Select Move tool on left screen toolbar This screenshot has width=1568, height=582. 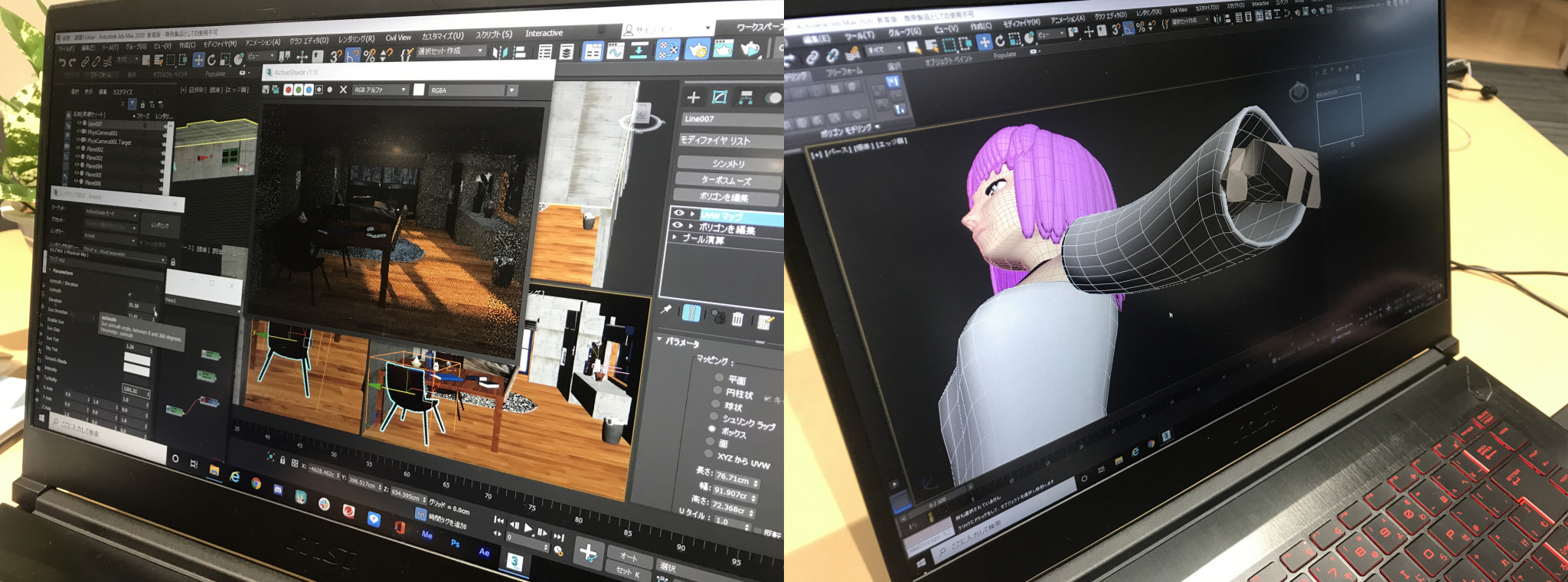coord(198,59)
